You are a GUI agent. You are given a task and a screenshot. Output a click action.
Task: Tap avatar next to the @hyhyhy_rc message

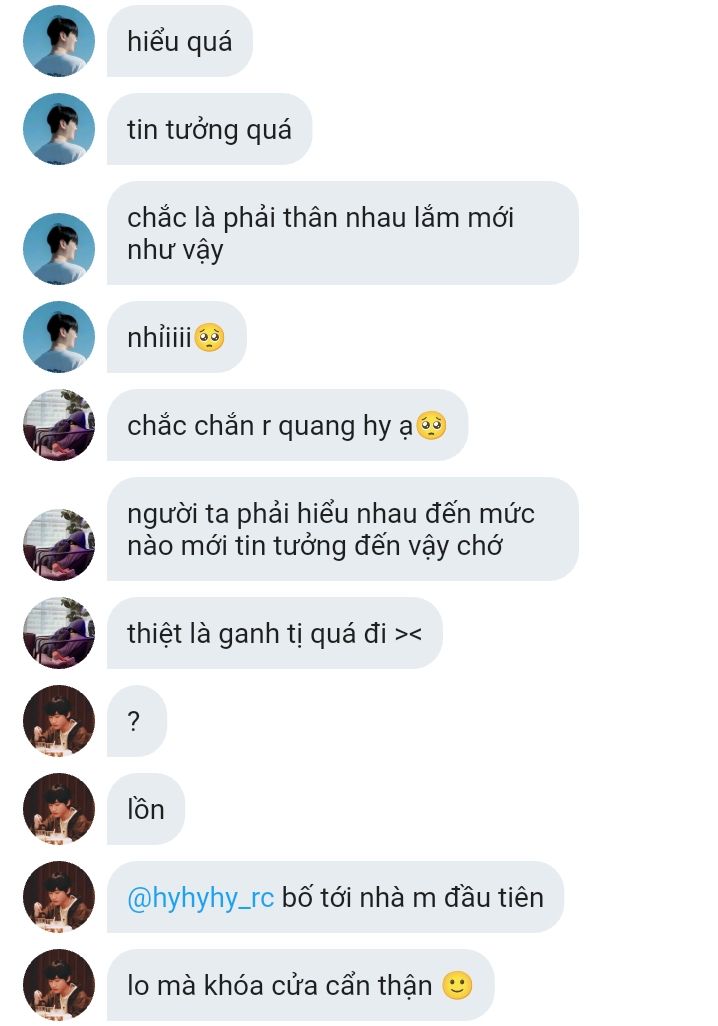click(x=59, y=896)
